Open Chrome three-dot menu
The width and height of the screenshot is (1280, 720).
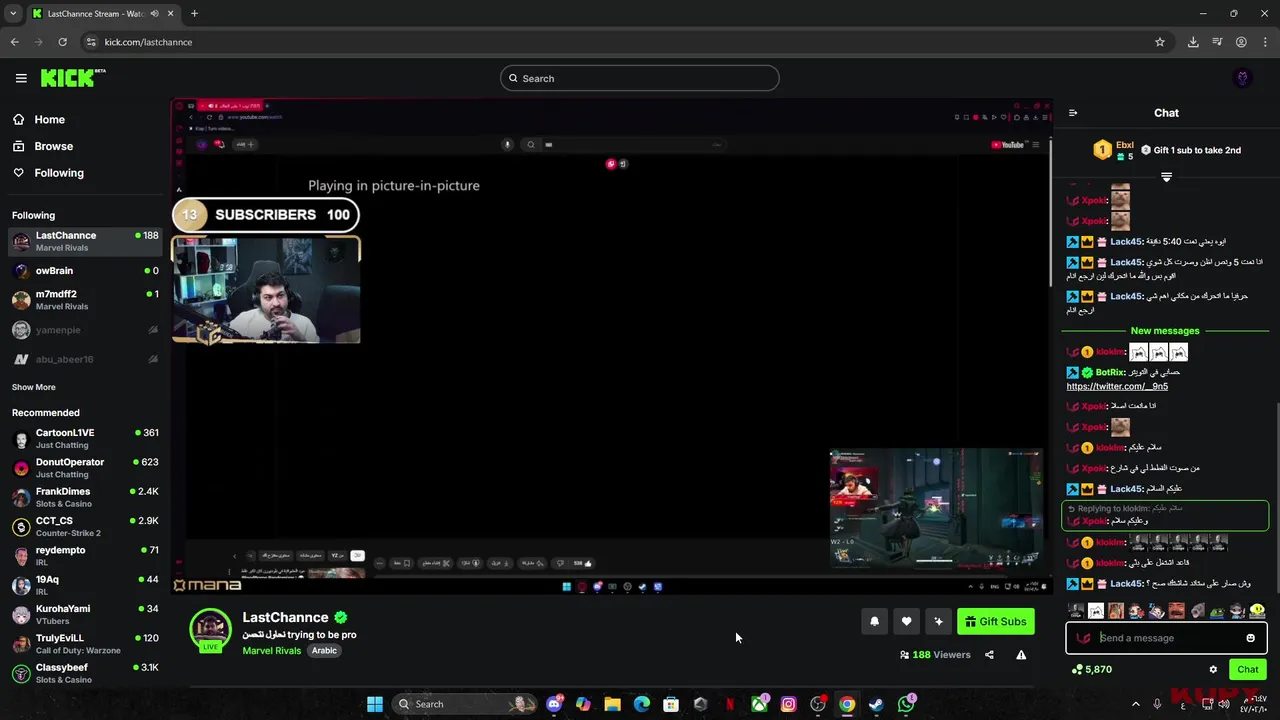(x=1266, y=42)
